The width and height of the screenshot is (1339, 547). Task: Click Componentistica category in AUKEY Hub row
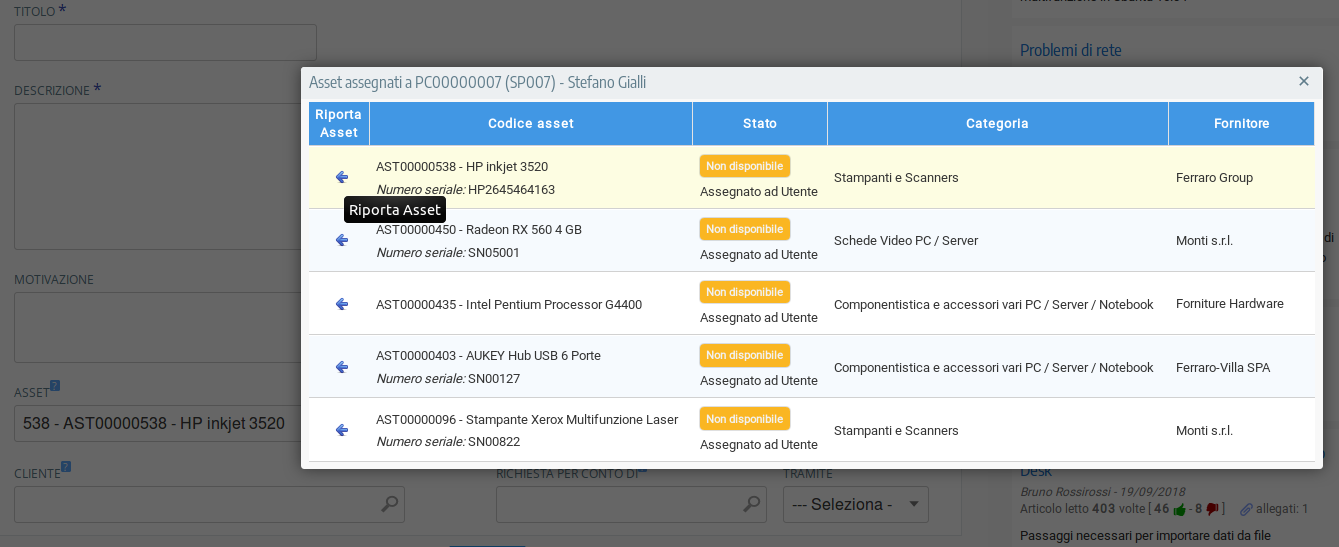point(994,368)
